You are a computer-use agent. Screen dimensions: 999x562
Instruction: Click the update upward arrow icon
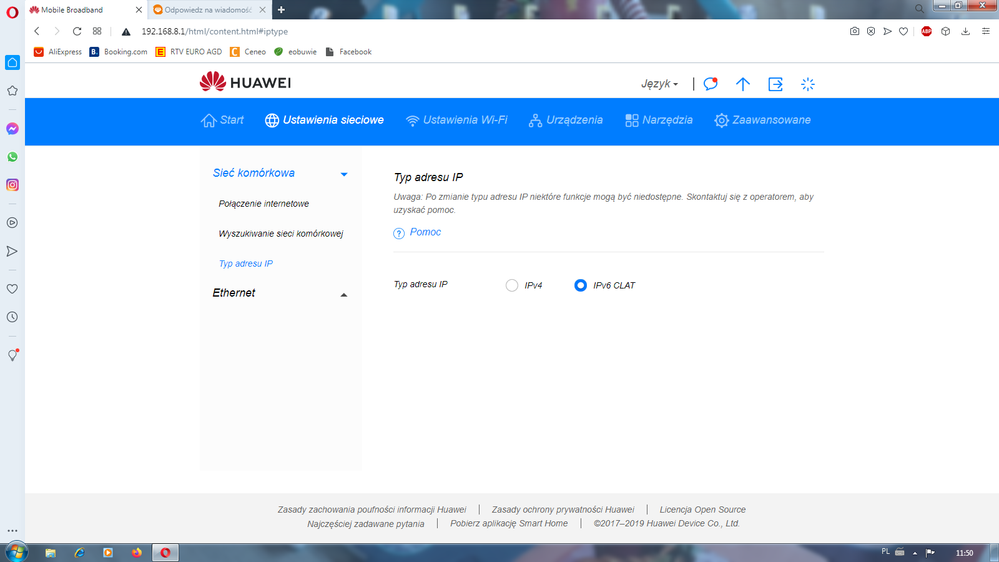pos(743,84)
